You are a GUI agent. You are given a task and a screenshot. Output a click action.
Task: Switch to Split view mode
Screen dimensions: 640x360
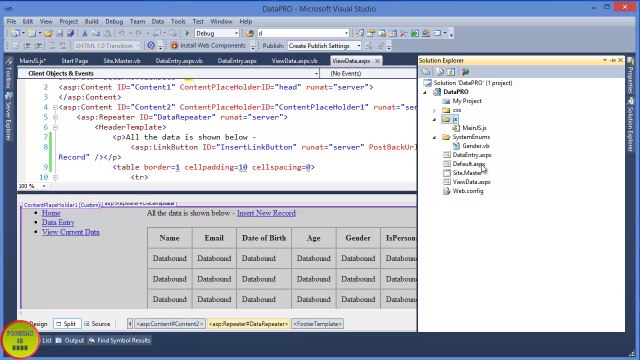67,324
